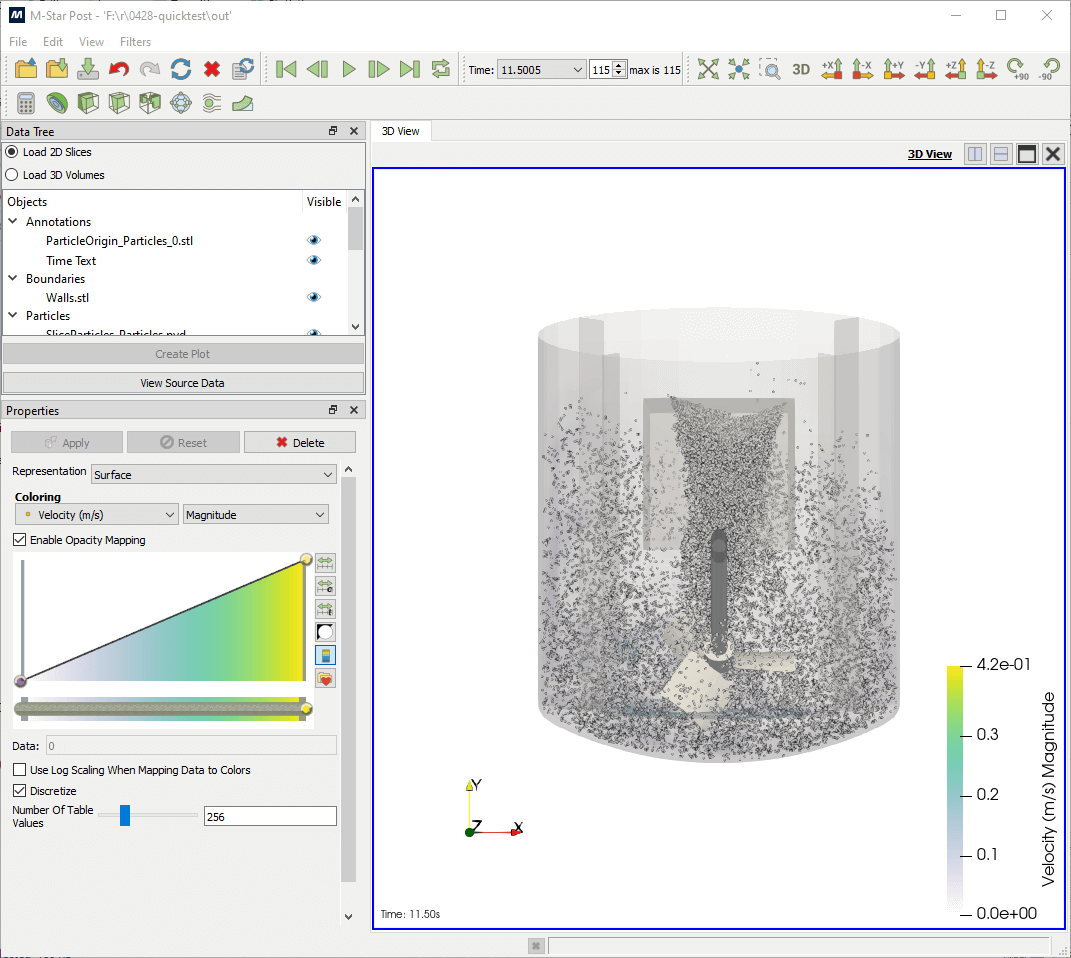Click the zoom-to-box magnifier icon
1071x958 pixels.
click(x=769, y=69)
